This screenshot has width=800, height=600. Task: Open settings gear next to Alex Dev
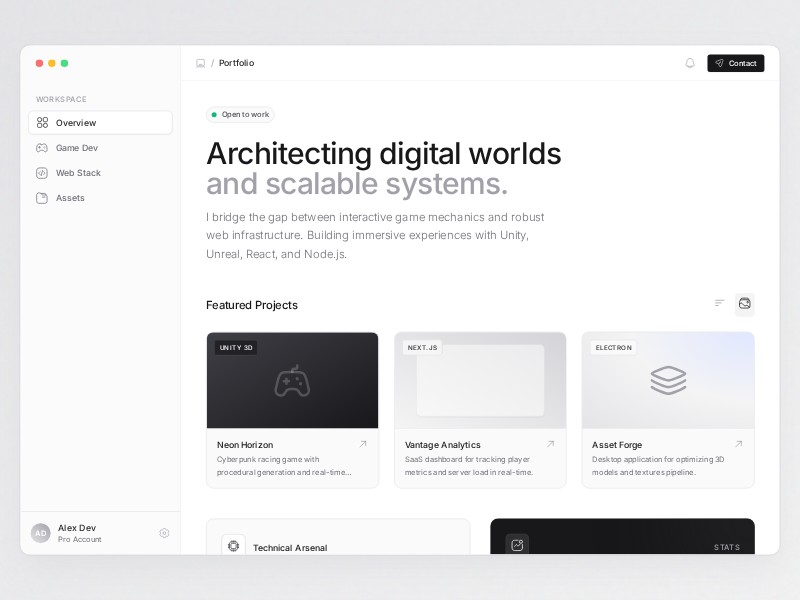164,533
